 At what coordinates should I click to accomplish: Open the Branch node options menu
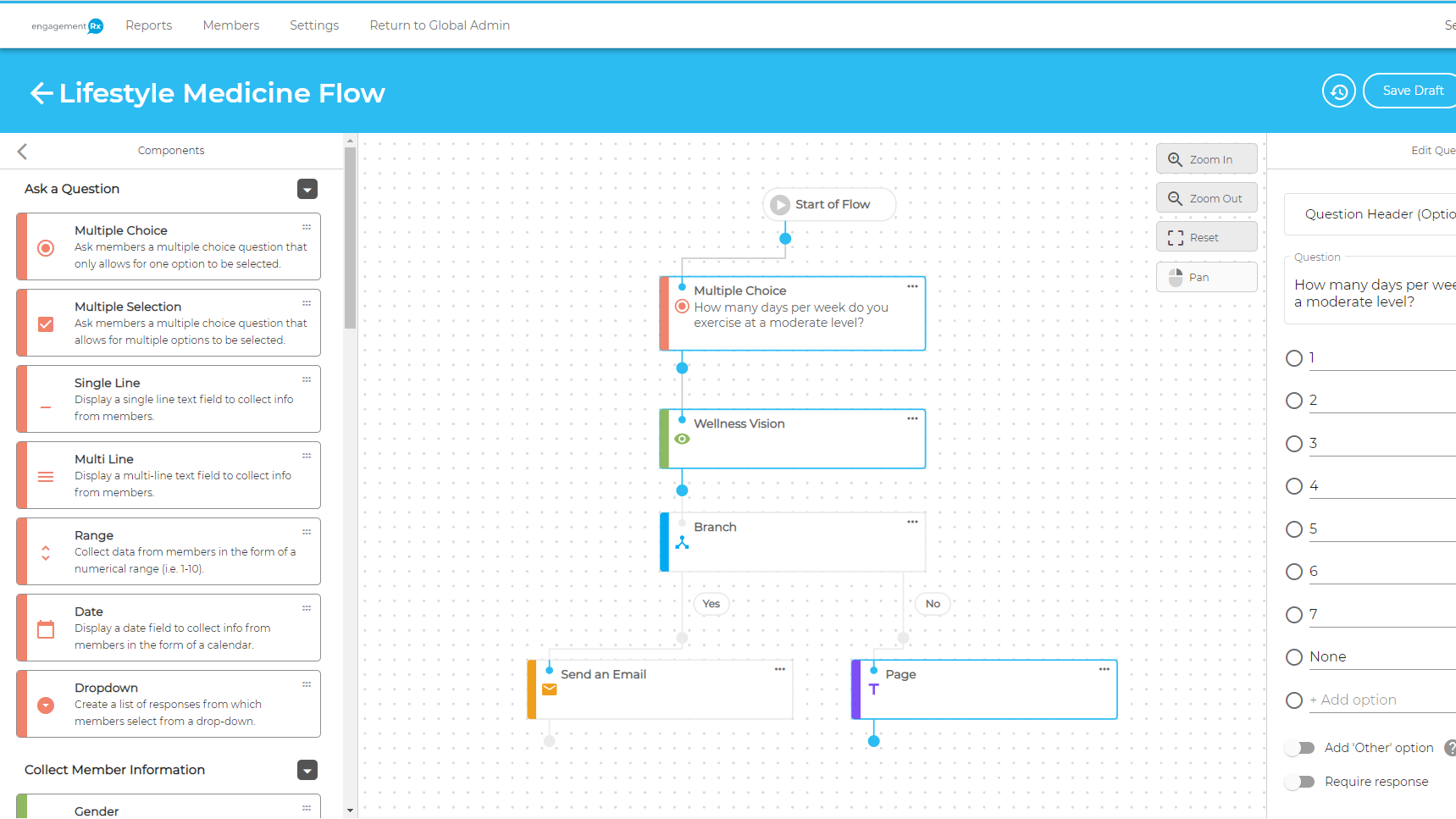pos(912,522)
